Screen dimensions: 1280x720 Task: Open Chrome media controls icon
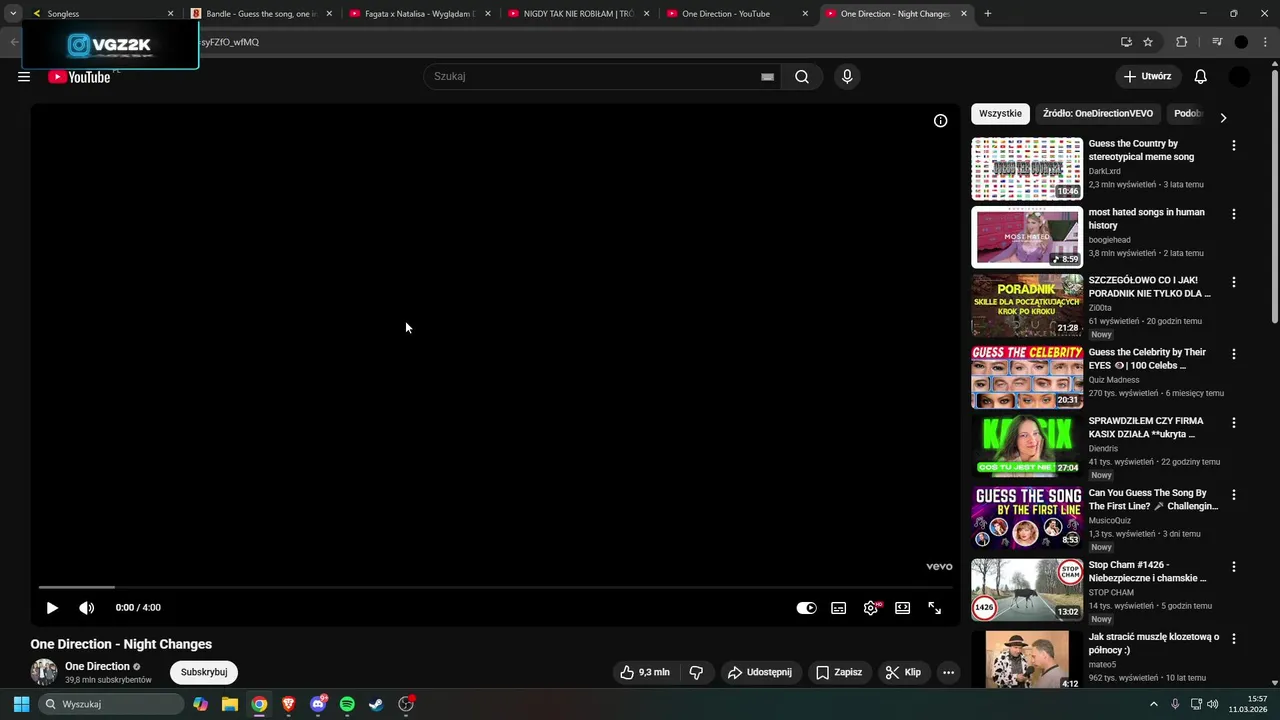click(x=1217, y=42)
